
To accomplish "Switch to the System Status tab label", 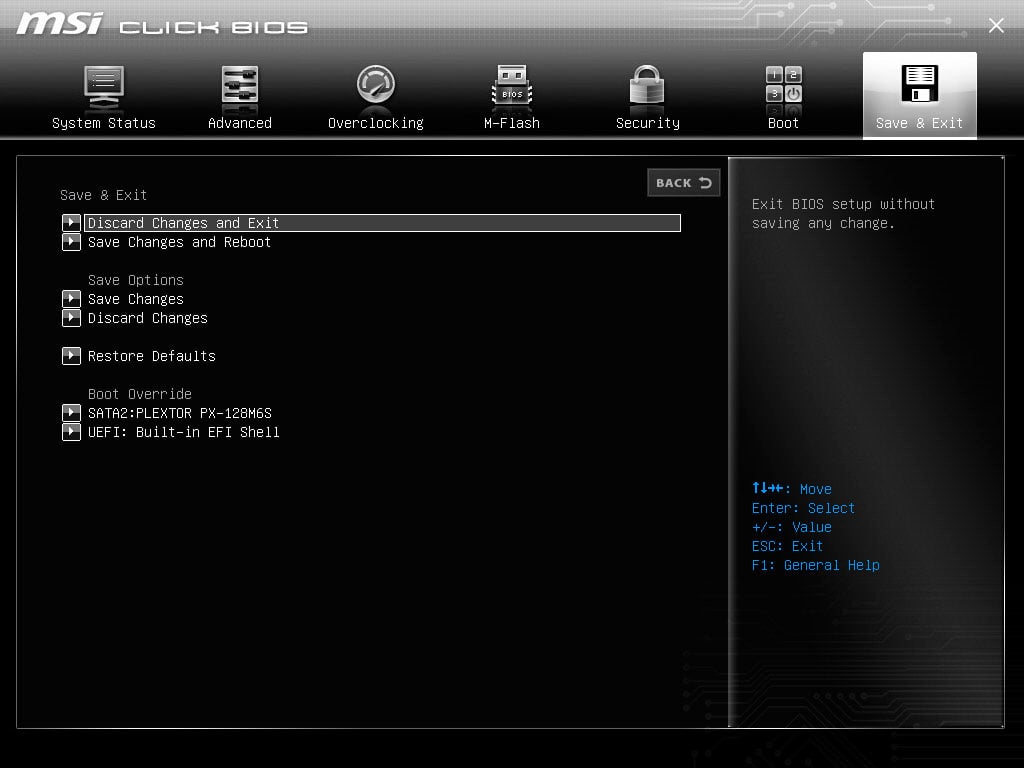I will [104, 123].
